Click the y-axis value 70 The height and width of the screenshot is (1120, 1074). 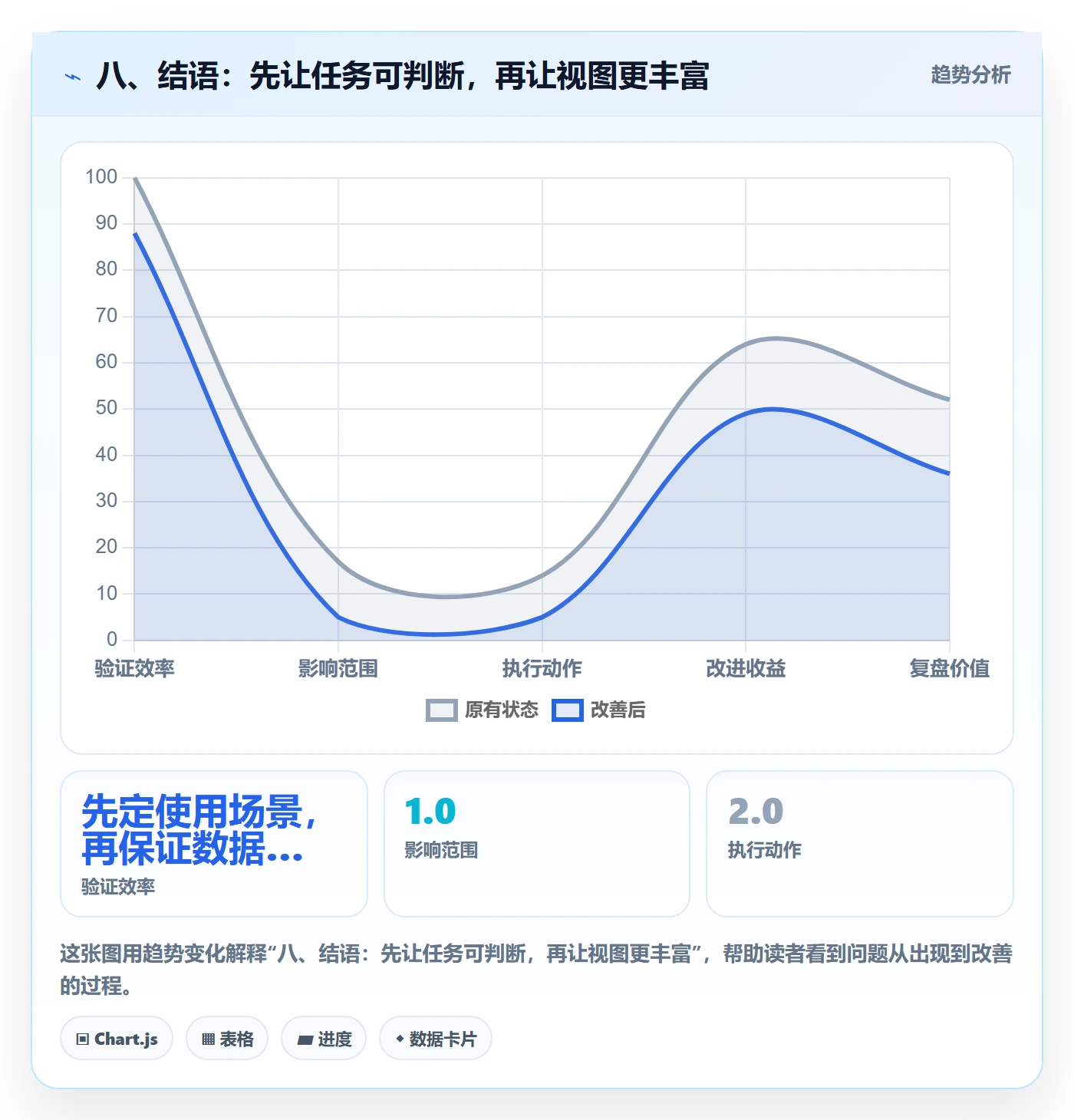point(107,315)
